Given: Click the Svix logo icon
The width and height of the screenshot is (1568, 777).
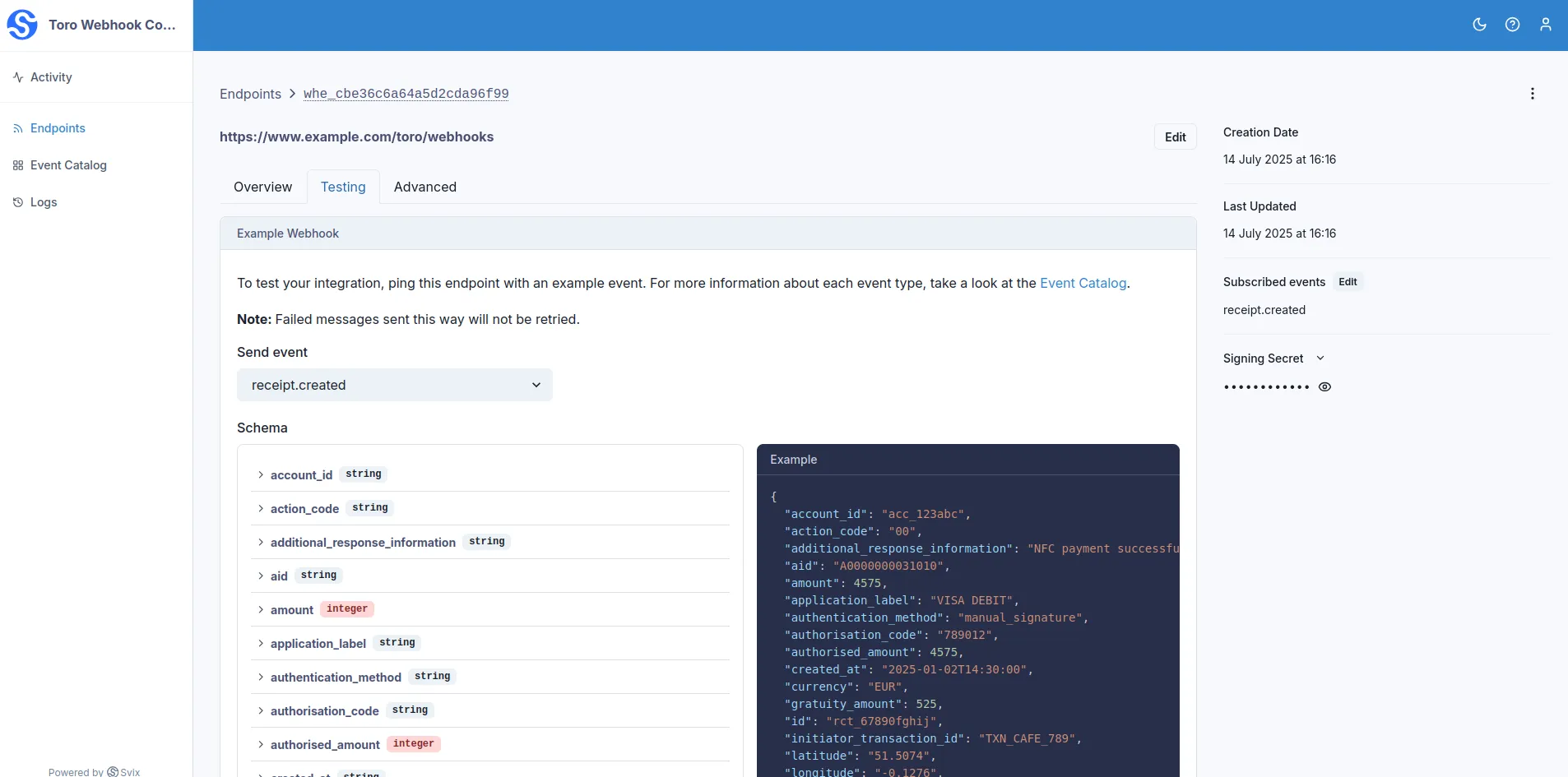Looking at the screenshot, I should 22,25.
